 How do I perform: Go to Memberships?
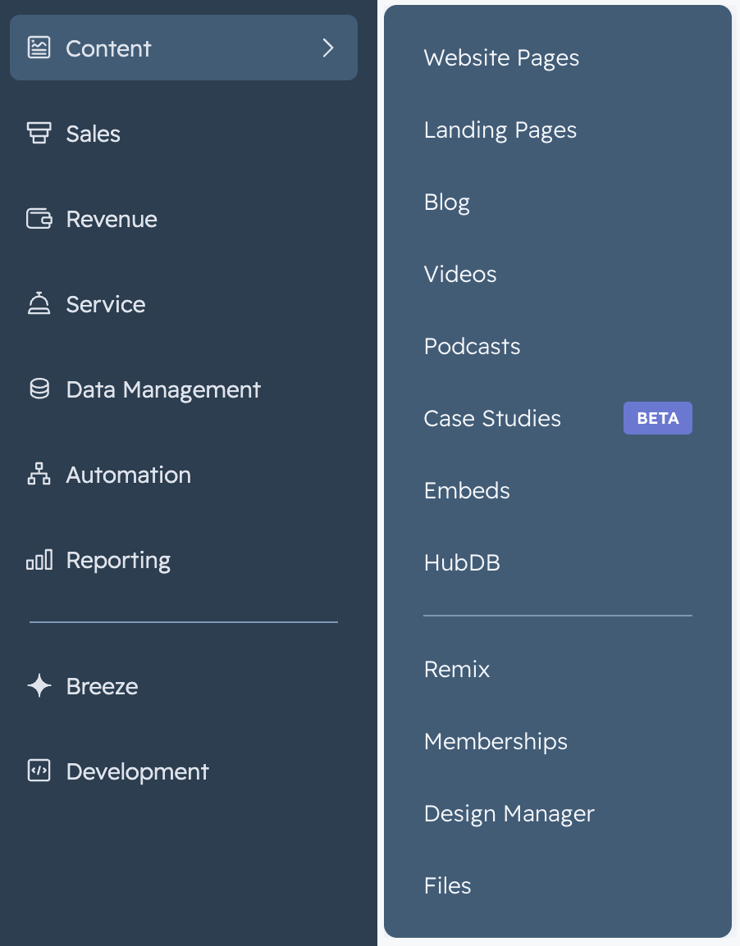click(x=496, y=741)
